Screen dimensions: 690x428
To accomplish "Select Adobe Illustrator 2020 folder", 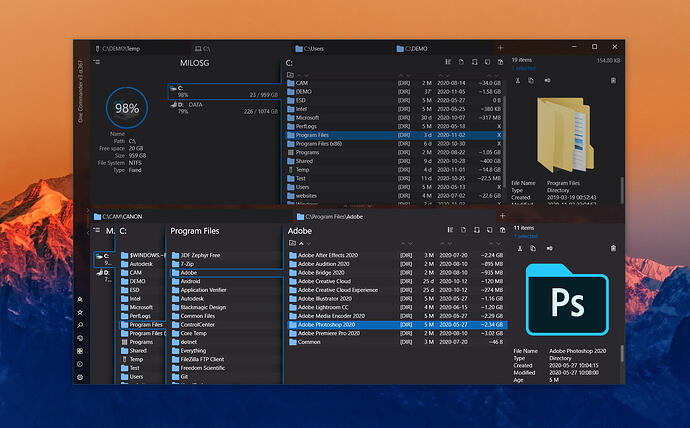I will [x=327, y=298].
